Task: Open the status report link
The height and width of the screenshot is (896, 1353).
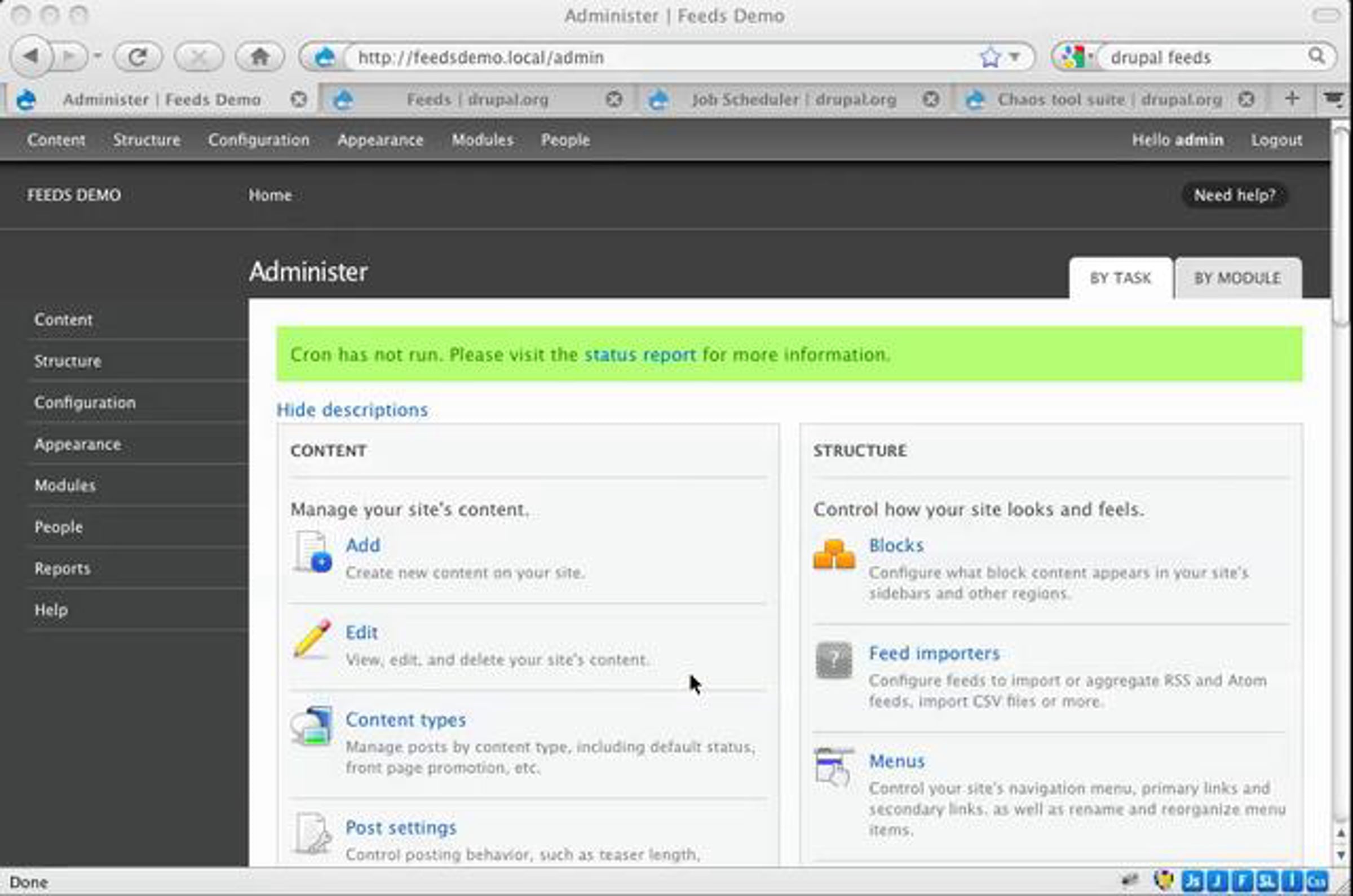Action: [640, 355]
